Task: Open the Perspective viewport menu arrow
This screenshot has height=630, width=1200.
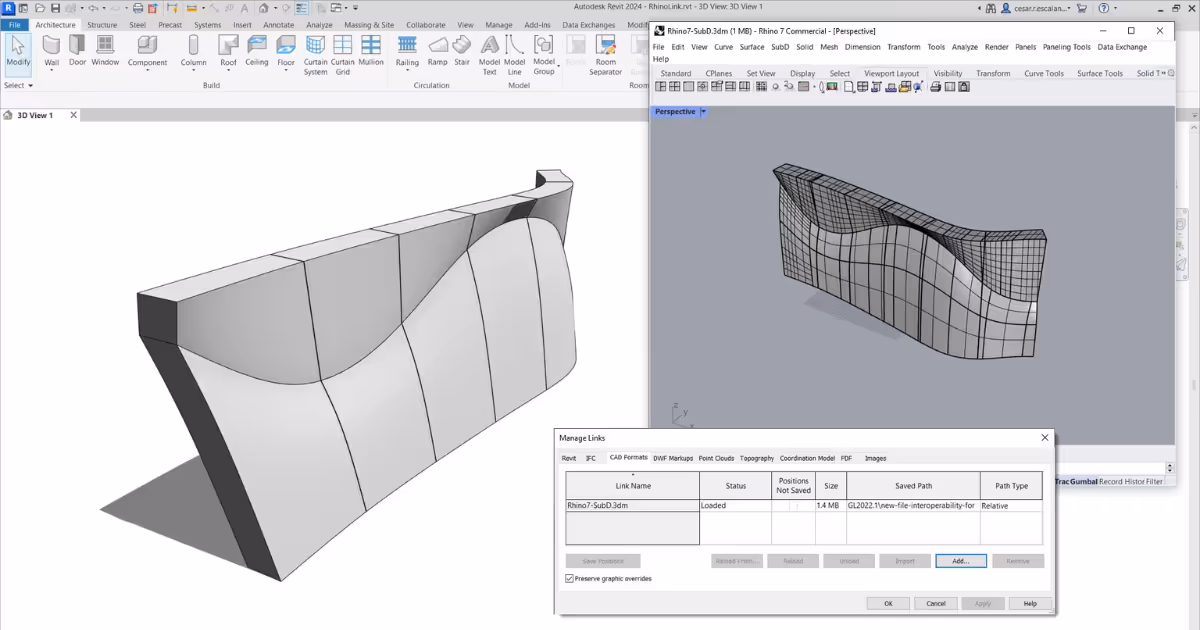Action: 704,112
